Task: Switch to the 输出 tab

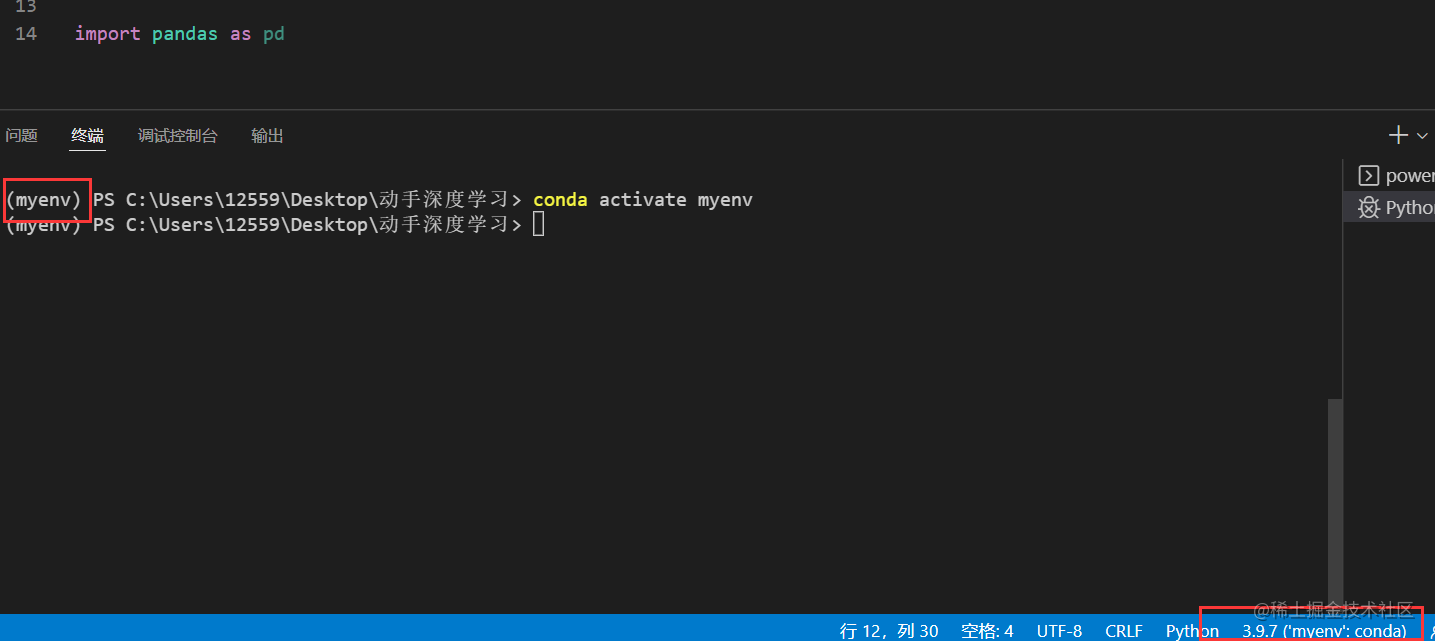Action: click(266, 135)
